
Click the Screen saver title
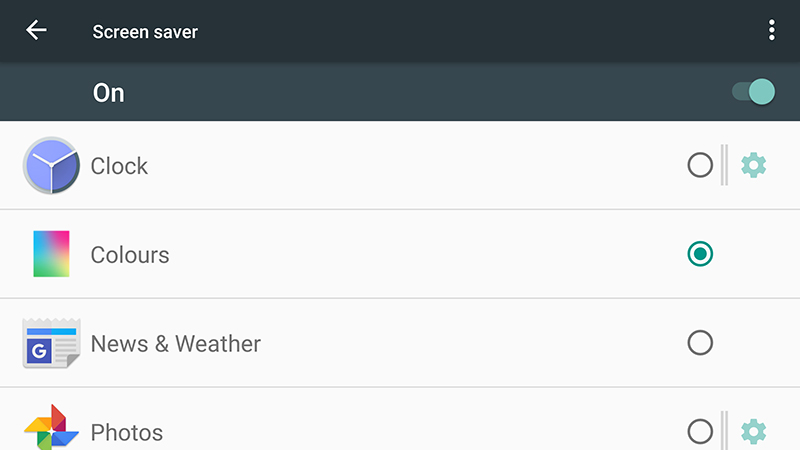(145, 32)
